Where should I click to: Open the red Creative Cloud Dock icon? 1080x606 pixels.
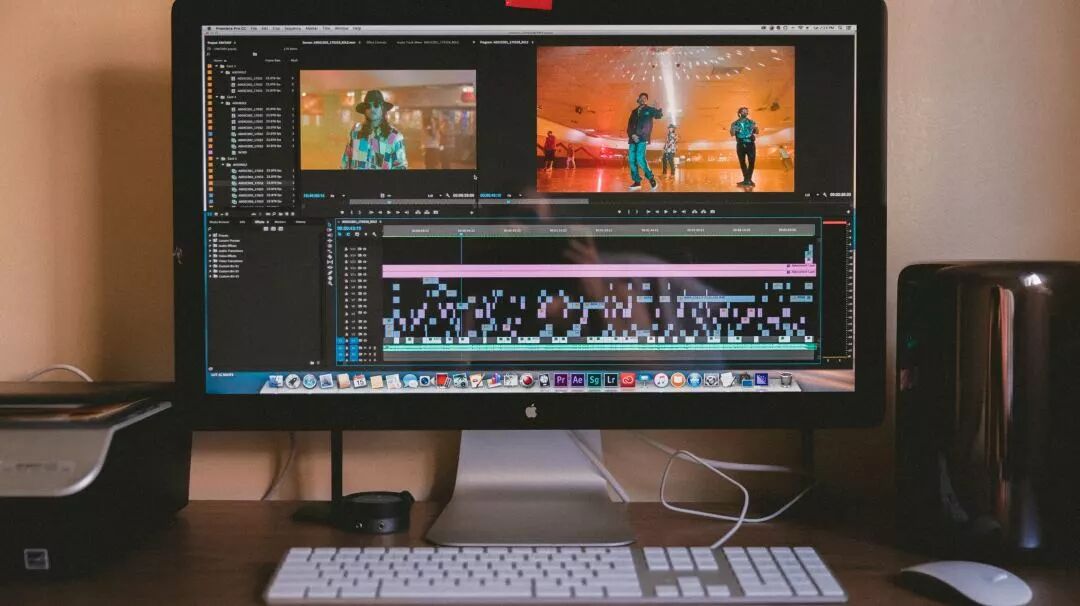coord(627,379)
